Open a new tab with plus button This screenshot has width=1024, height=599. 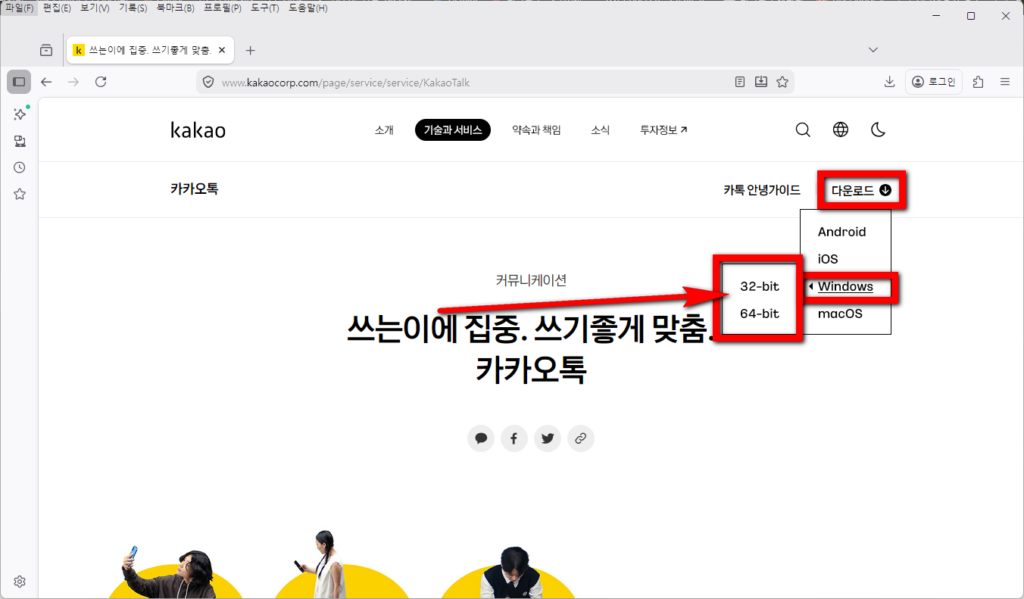coord(250,50)
